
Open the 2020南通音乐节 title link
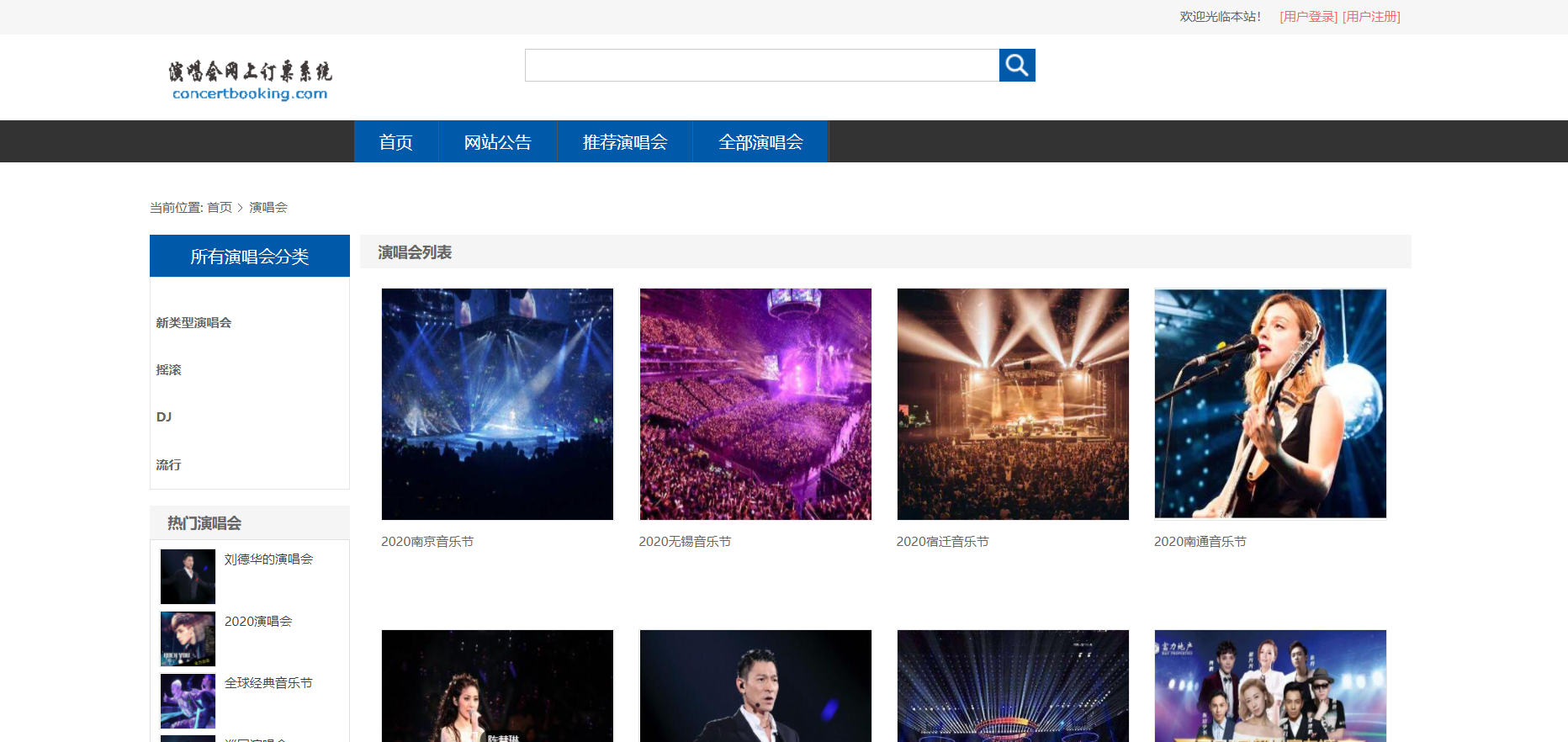1200,542
